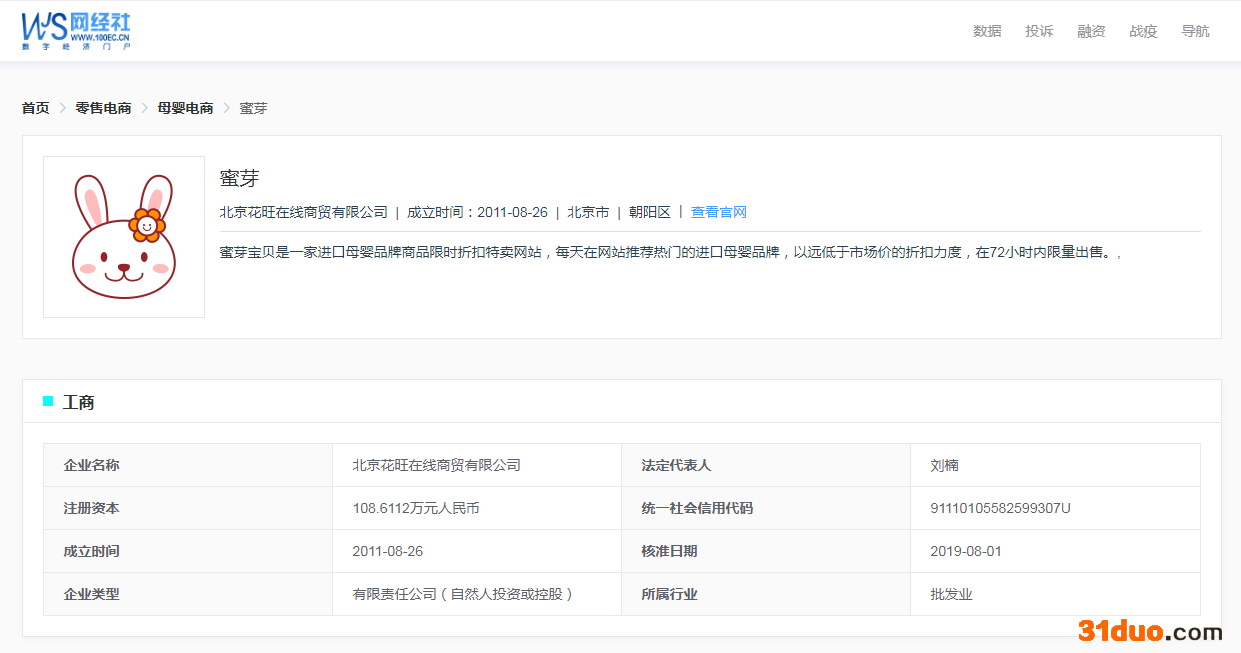This screenshot has height=653, width=1241.
Task: Expand the 导航 menu
Action: (x=1195, y=31)
